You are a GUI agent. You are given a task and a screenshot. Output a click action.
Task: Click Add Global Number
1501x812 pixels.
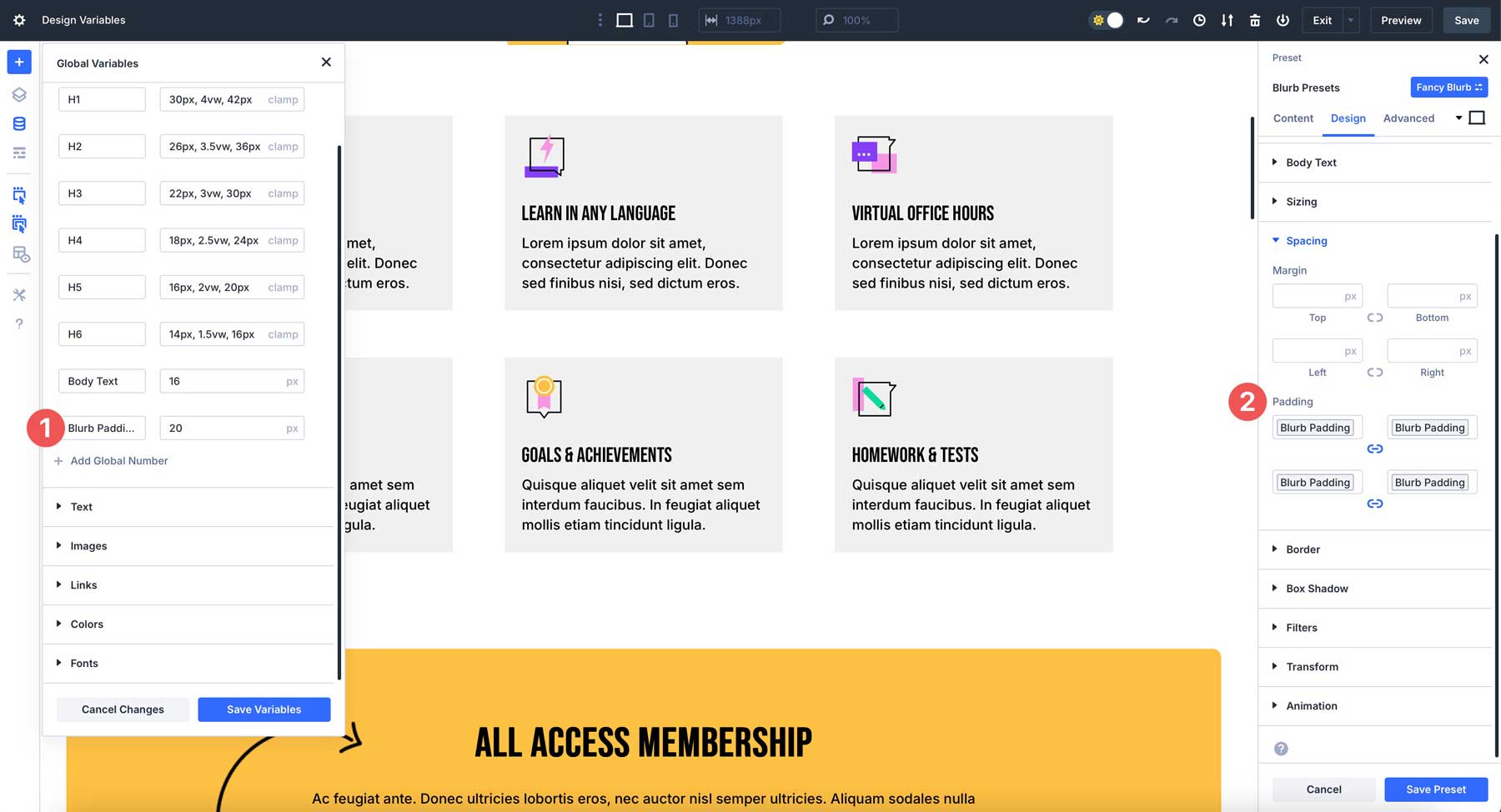[x=111, y=461]
